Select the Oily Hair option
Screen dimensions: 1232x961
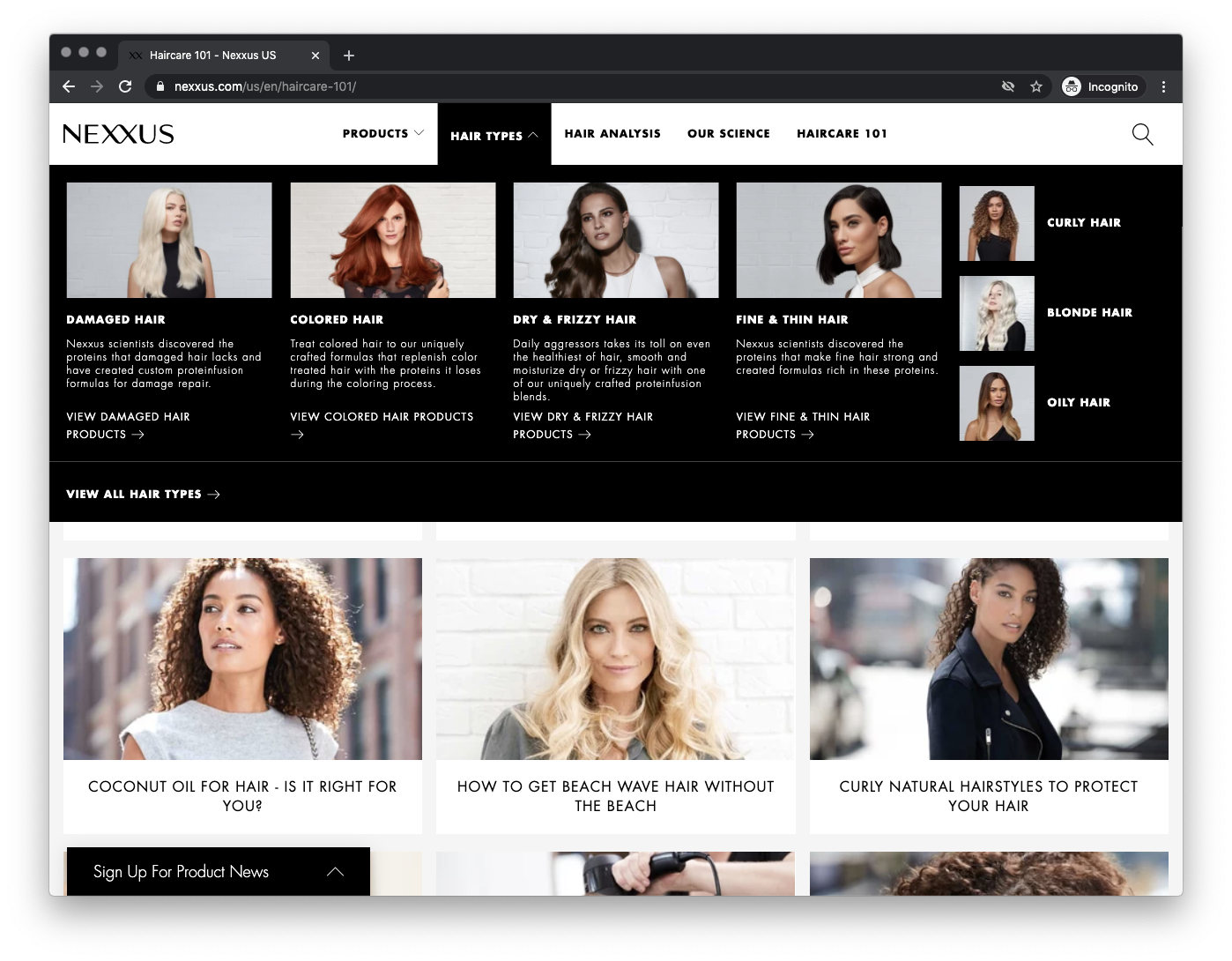coord(1079,402)
